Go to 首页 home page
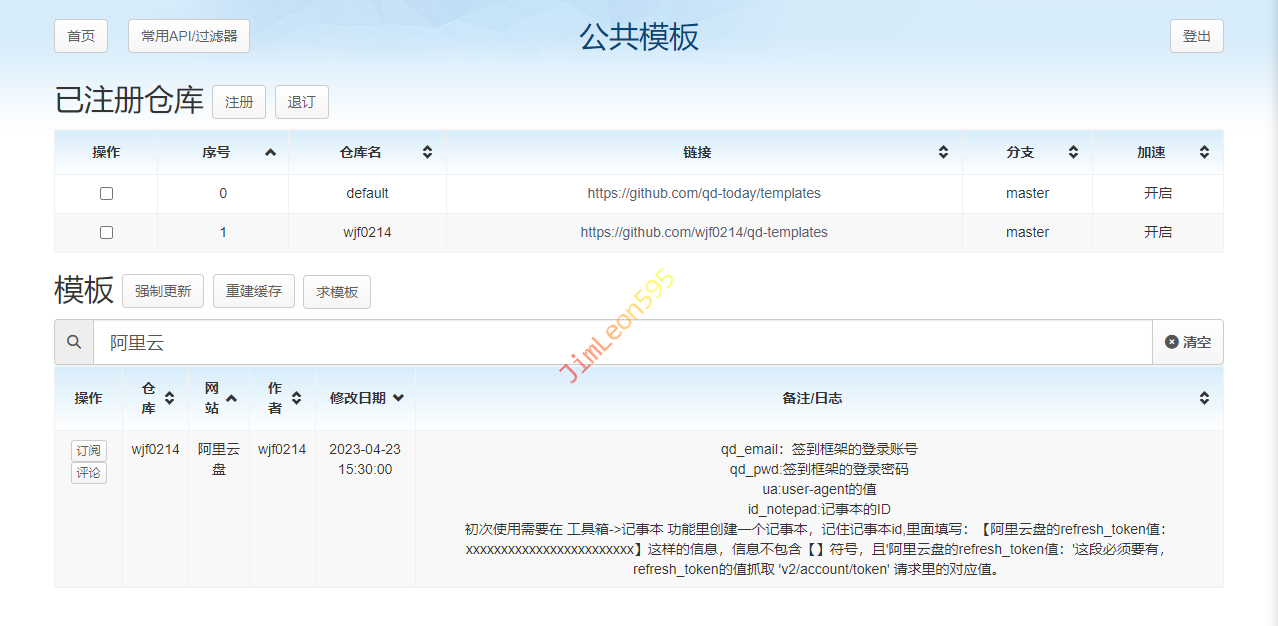 click(x=81, y=36)
